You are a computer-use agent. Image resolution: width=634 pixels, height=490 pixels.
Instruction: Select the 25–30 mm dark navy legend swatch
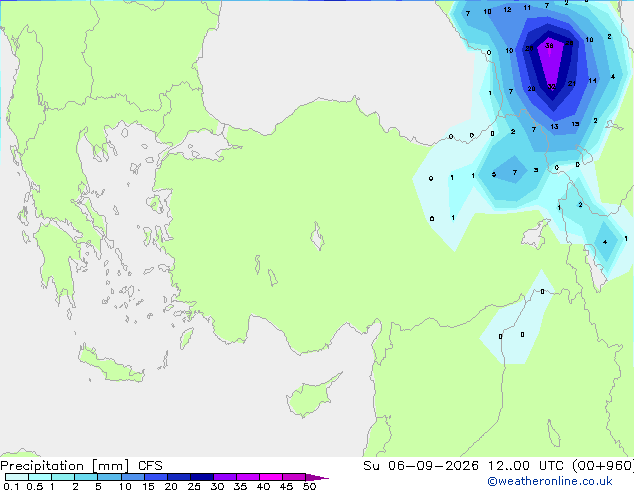(x=201, y=477)
